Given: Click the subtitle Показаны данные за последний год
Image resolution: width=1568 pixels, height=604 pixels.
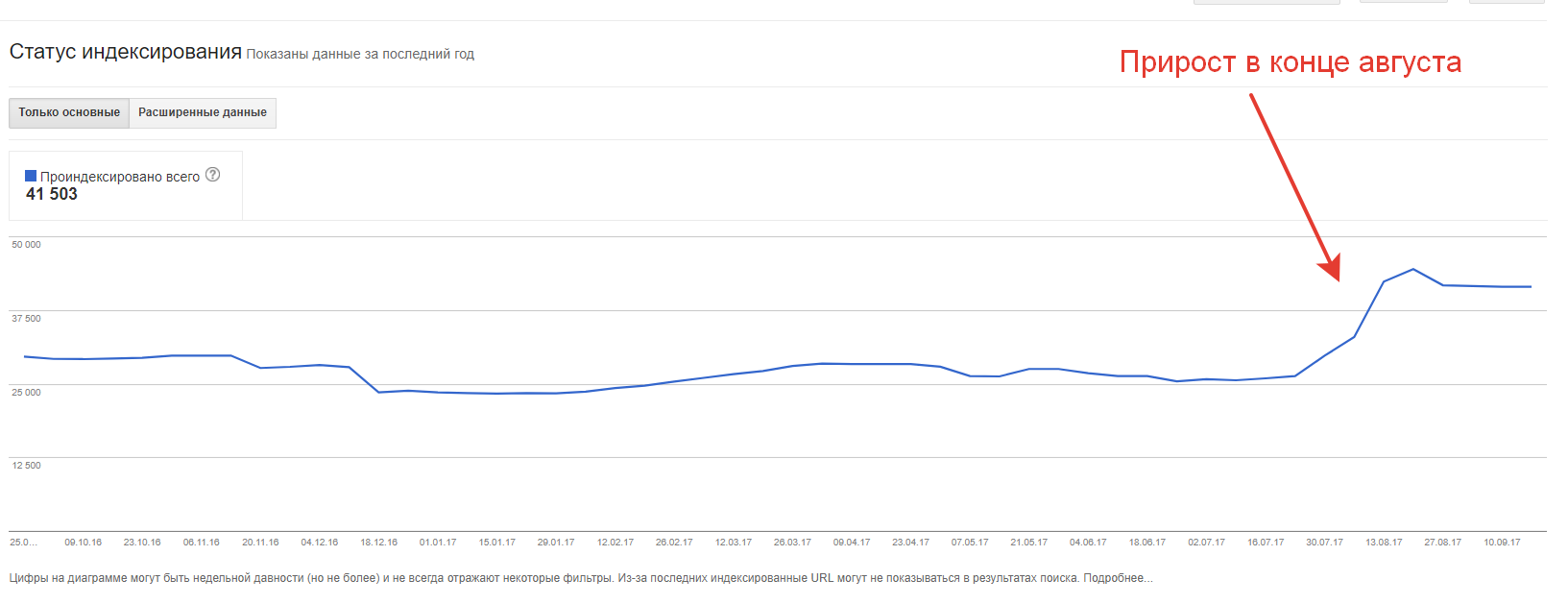Looking at the screenshot, I should pyautogui.click(x=360, y=55).
